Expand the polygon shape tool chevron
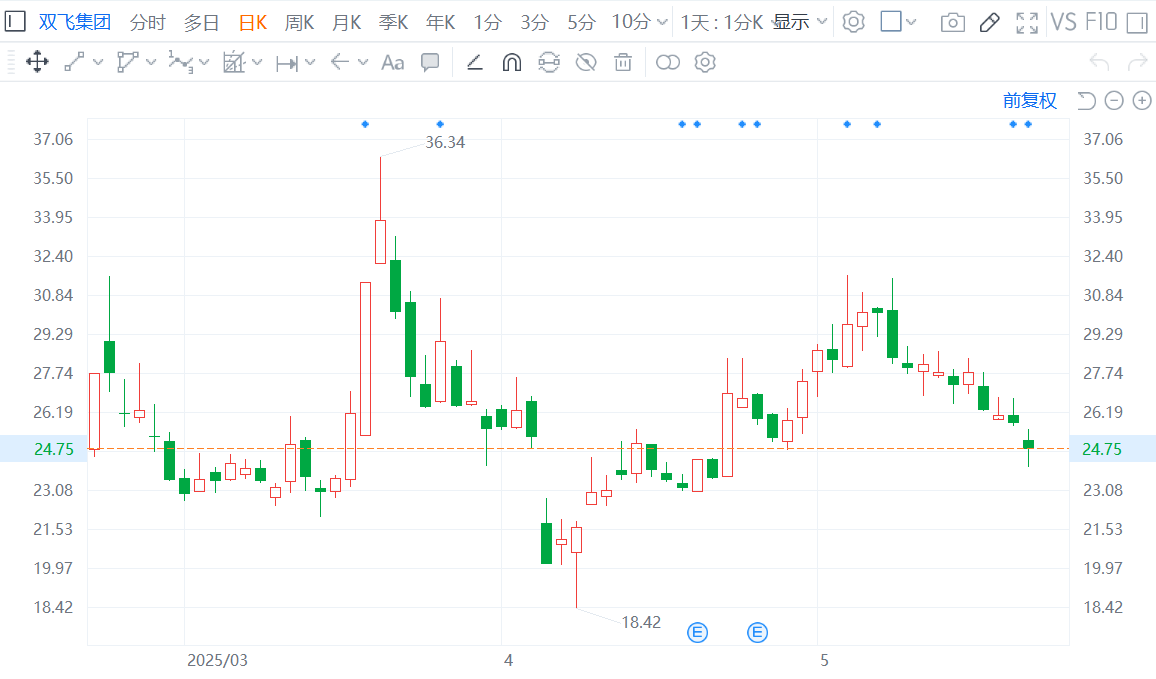The height and width of the screenshot is (679, 1156). click(151, 63)
